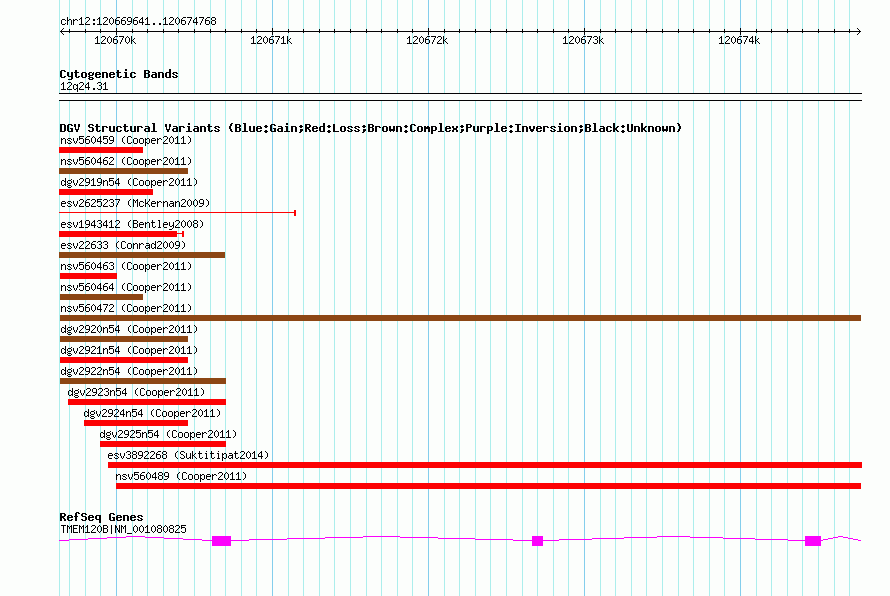Click the dgv2922n54 (Cooper2011) label
The height and width of the screenshot is (596, 890).
click(129, 371)
